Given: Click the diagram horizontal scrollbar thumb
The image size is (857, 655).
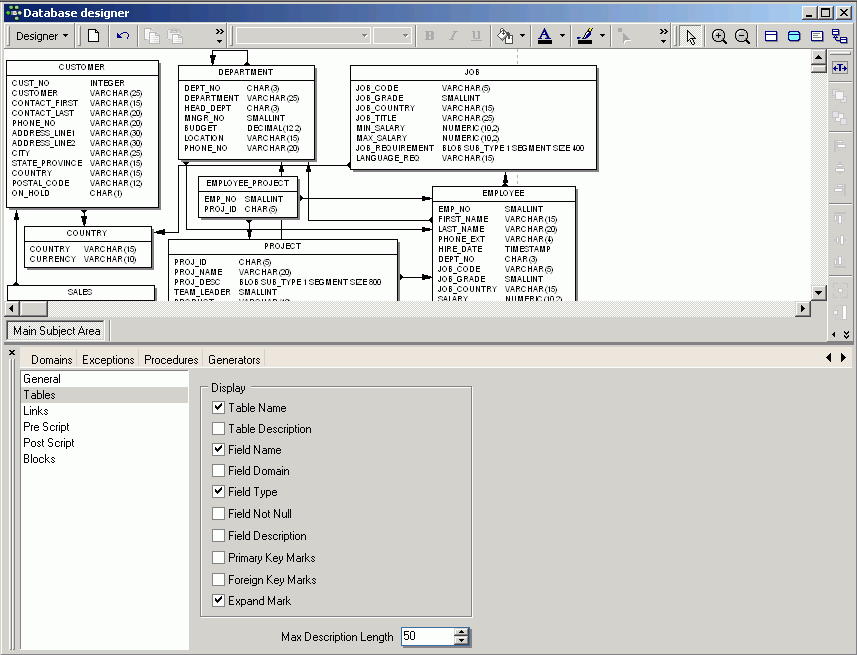Looking at the screenshot, I should click(33, 308).
